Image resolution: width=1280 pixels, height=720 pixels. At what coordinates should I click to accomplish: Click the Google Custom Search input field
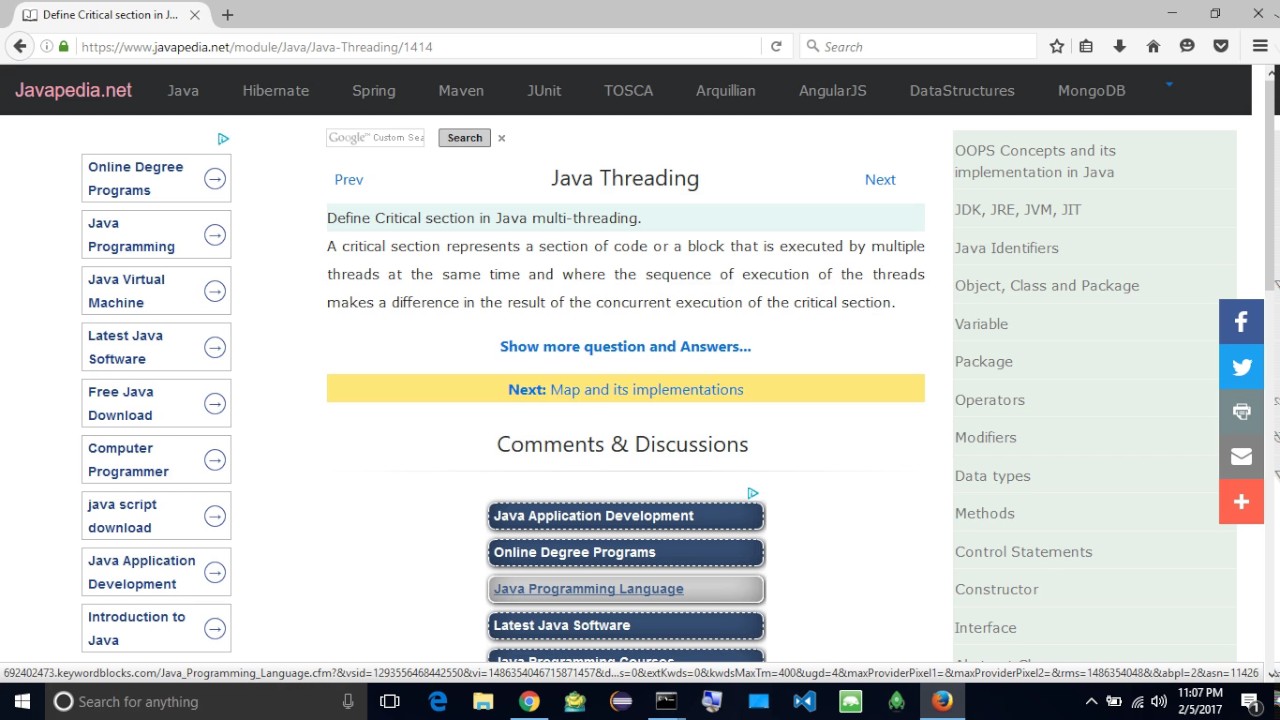coord(375,138)
